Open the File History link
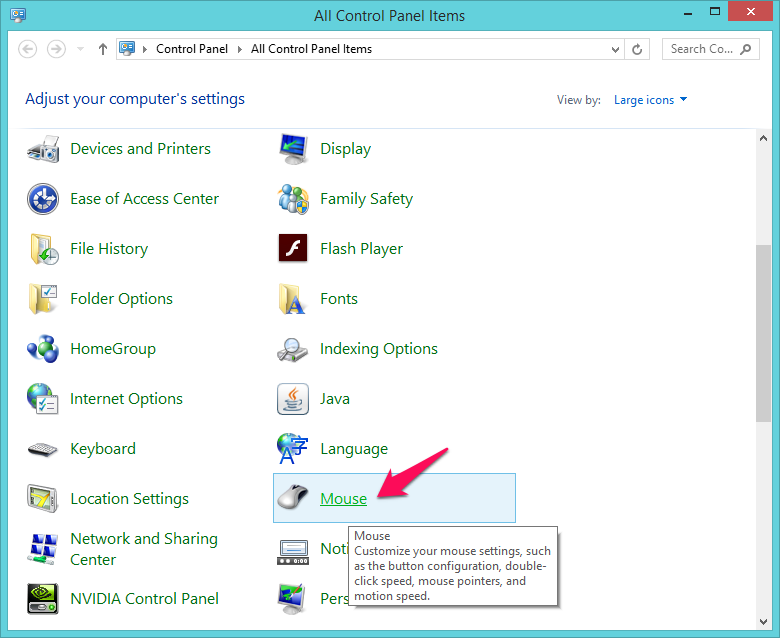The height and width of the screenshot is (638, 780). [x=109, y=249]
